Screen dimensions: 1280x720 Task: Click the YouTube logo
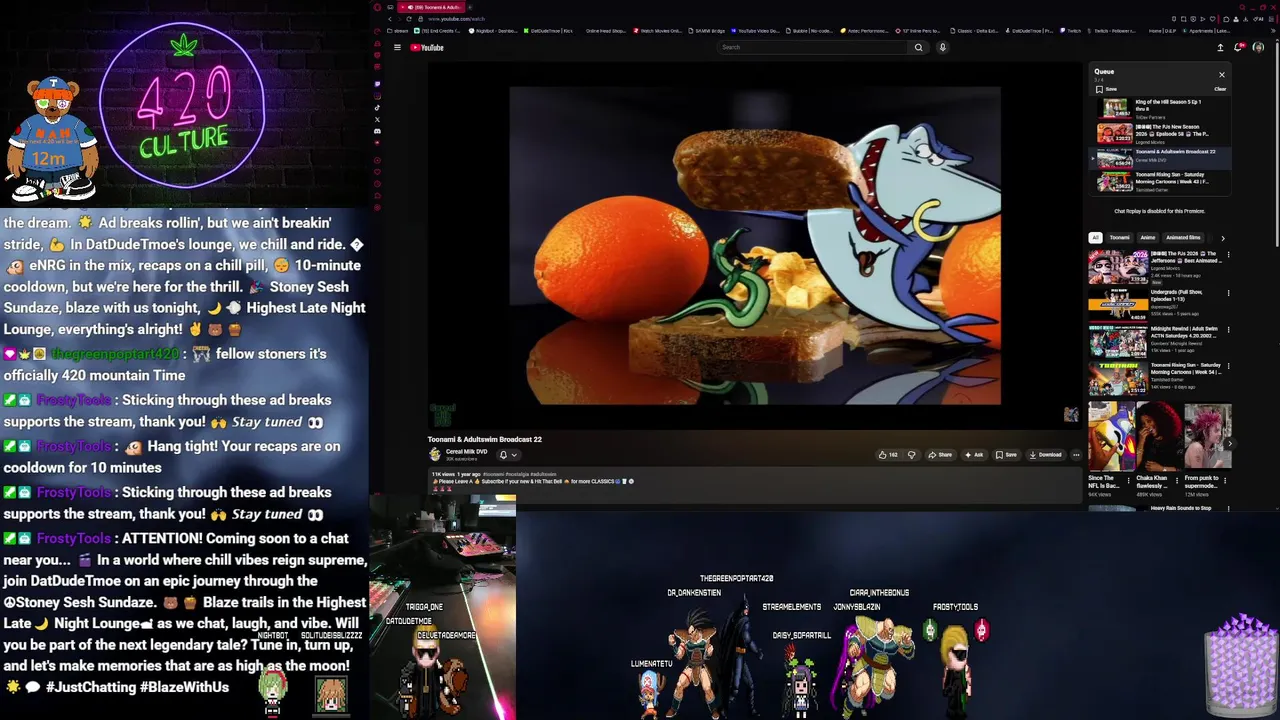(x=427, y=47)
